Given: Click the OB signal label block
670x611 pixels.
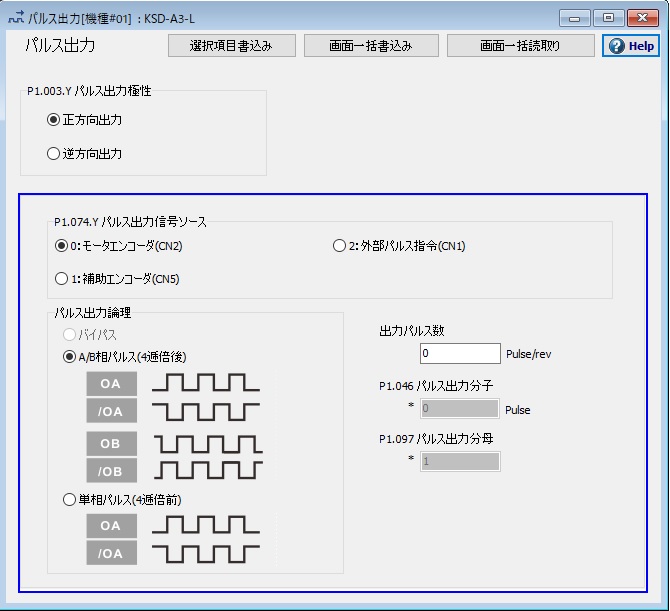Looking at the screenshot, I should 111,443.
